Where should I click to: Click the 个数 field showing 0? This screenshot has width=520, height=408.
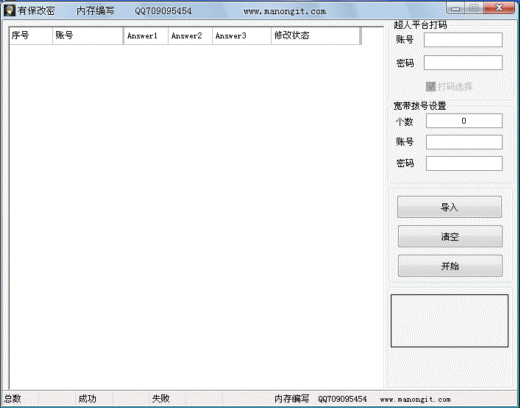(x=464, y=121)
